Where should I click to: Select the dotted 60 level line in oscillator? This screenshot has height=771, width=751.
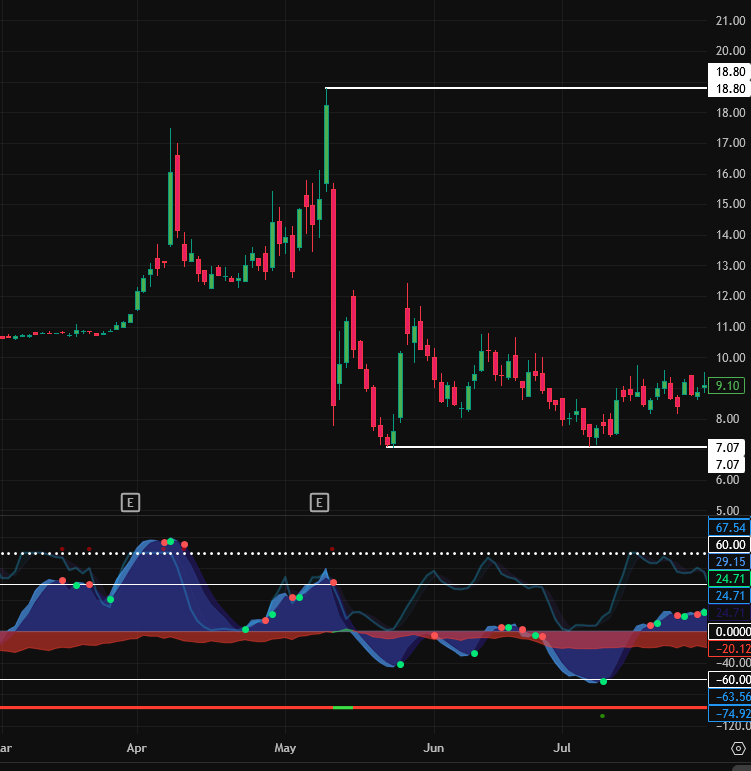(x=353, y=554)
